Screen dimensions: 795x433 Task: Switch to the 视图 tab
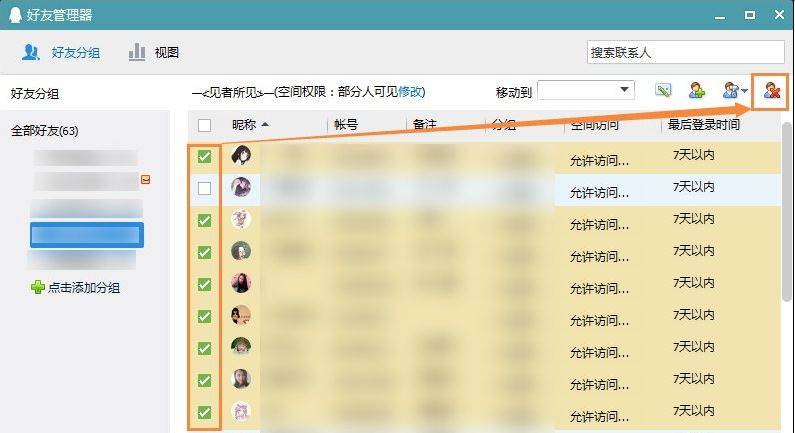pyautogui.click(x=153, y=52)
